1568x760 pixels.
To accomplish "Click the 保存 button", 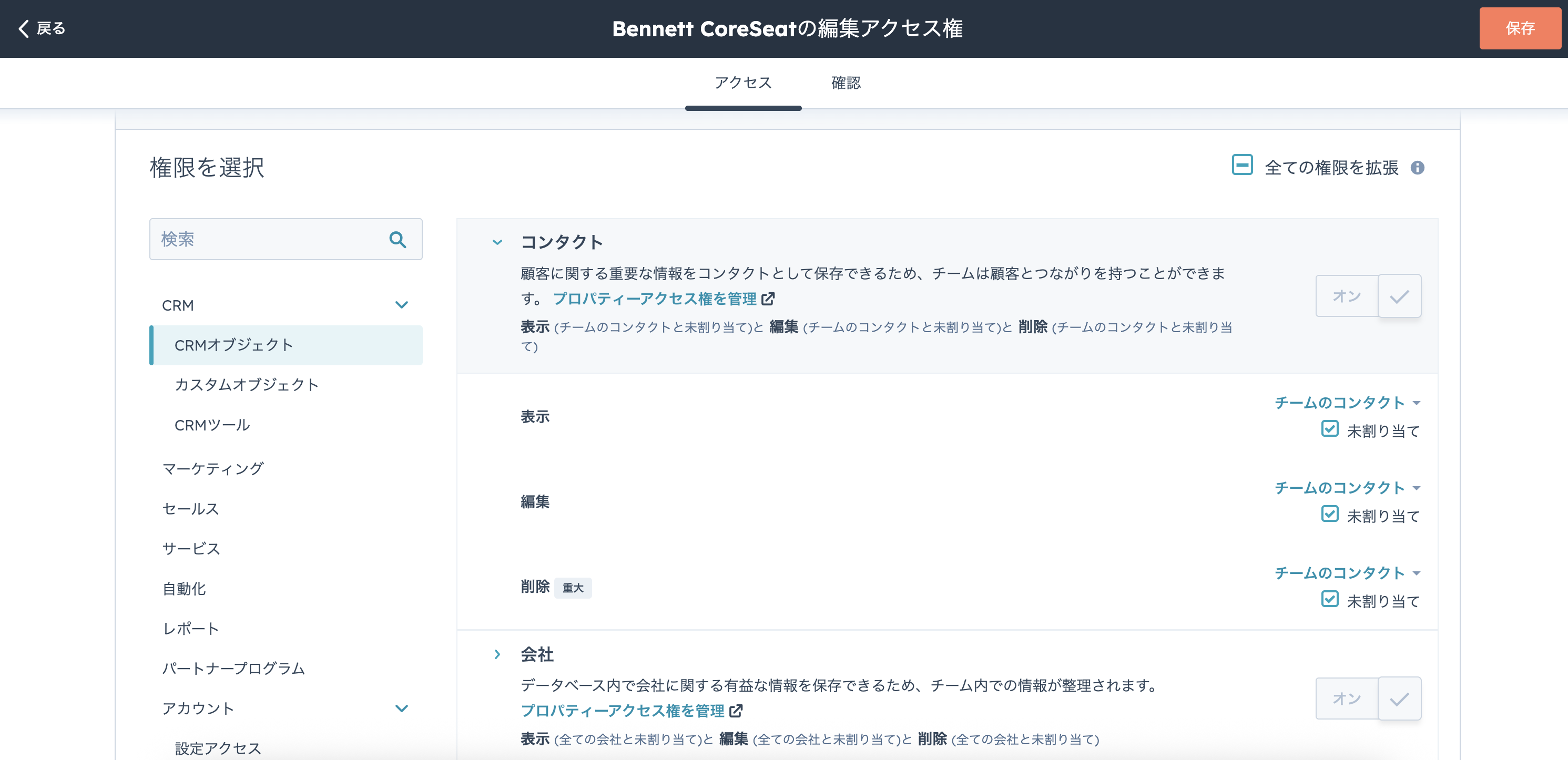I will click(x=1520, y=28).
